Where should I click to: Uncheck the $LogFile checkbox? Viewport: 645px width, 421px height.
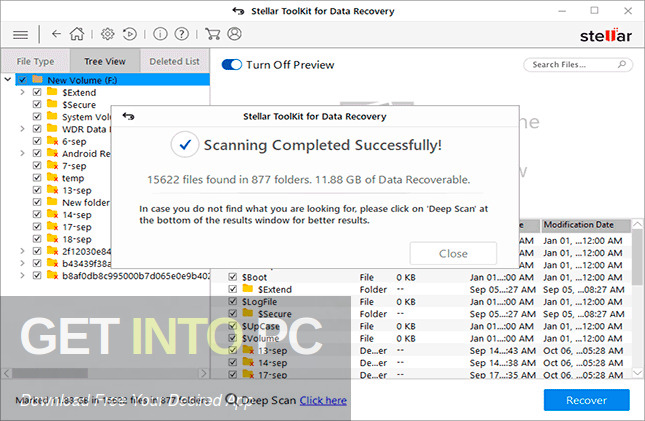coord(232,301)
